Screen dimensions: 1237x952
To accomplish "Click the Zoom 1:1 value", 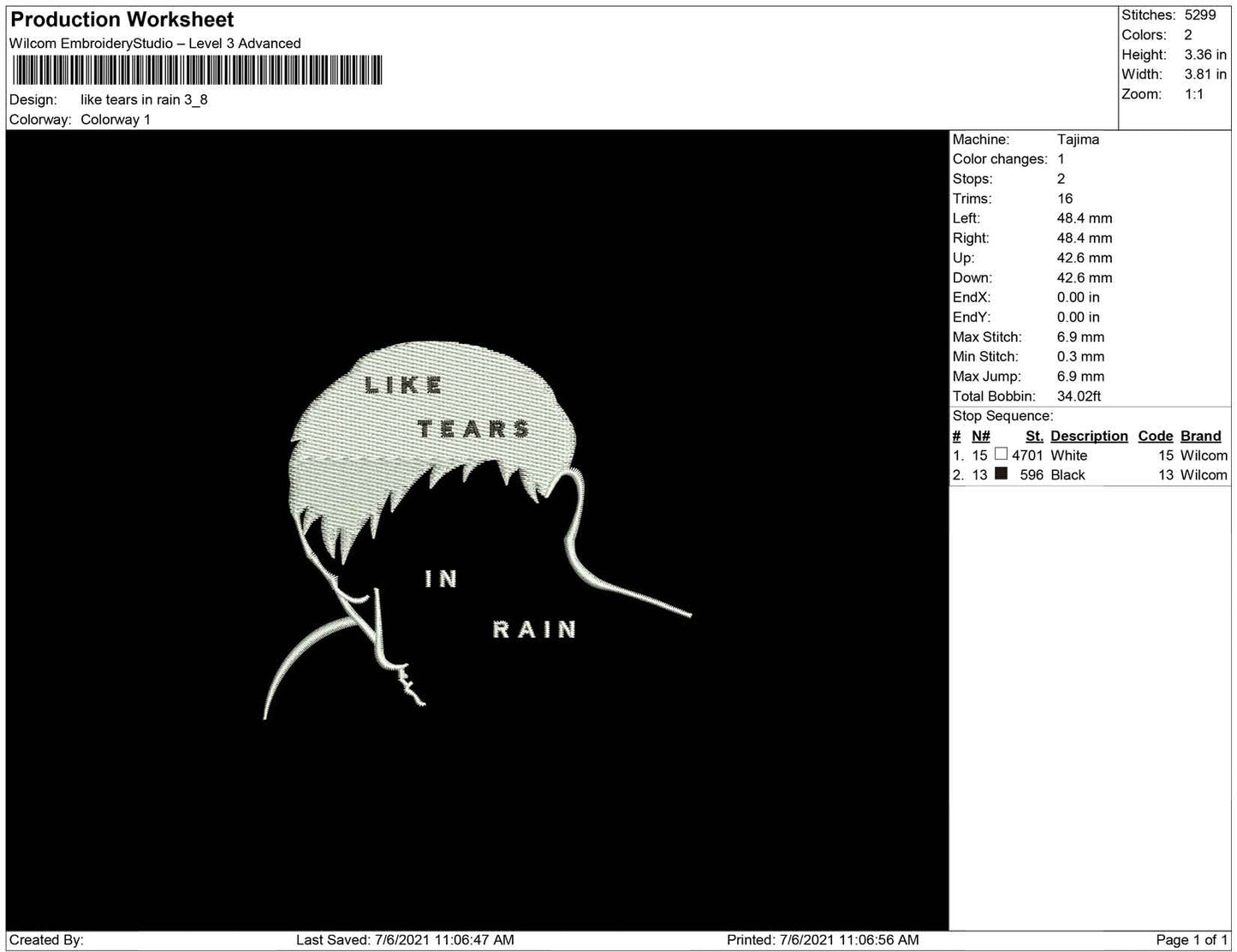I will pos(1193,94).
